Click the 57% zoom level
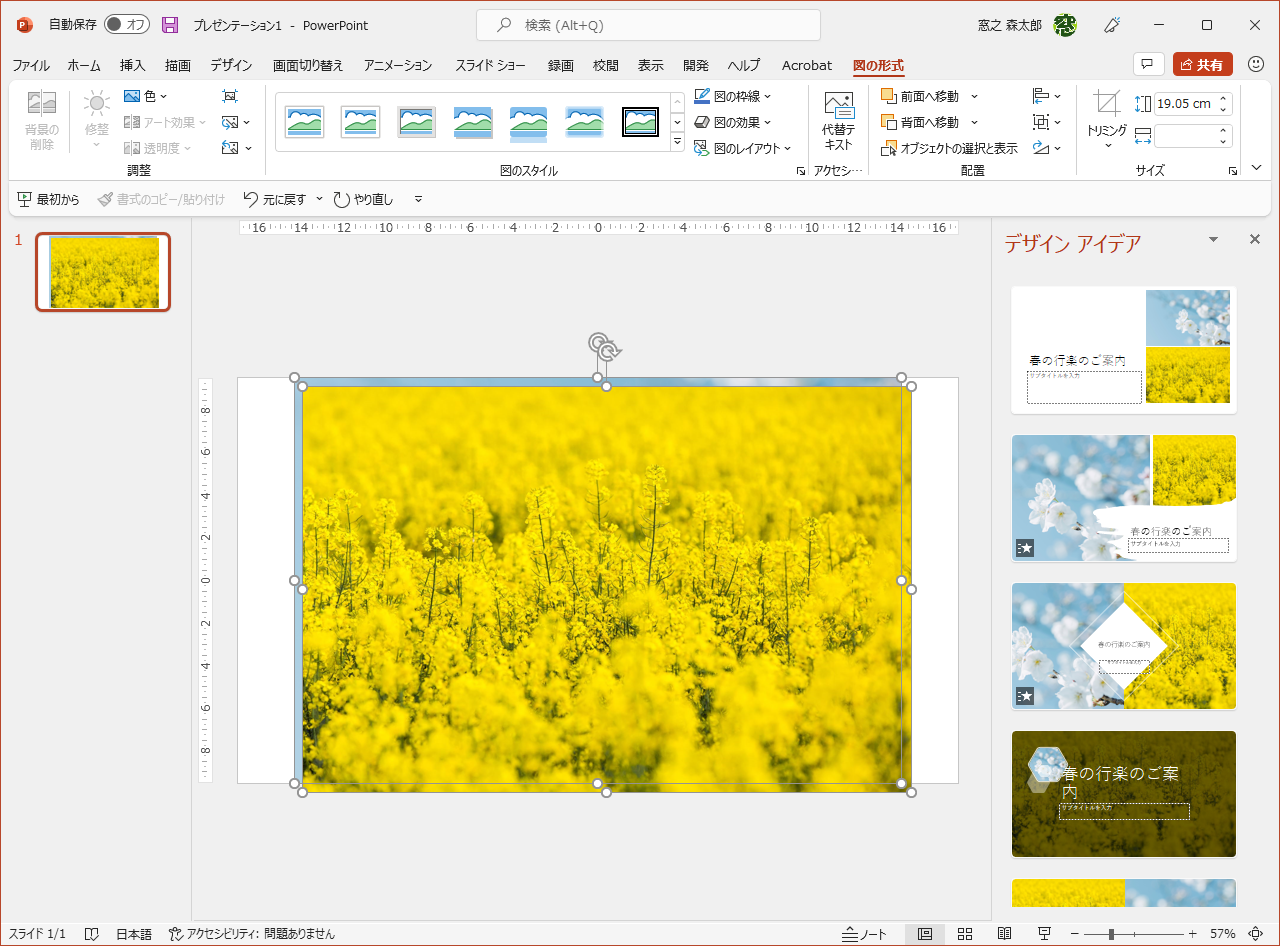 tap(1223, 934)
